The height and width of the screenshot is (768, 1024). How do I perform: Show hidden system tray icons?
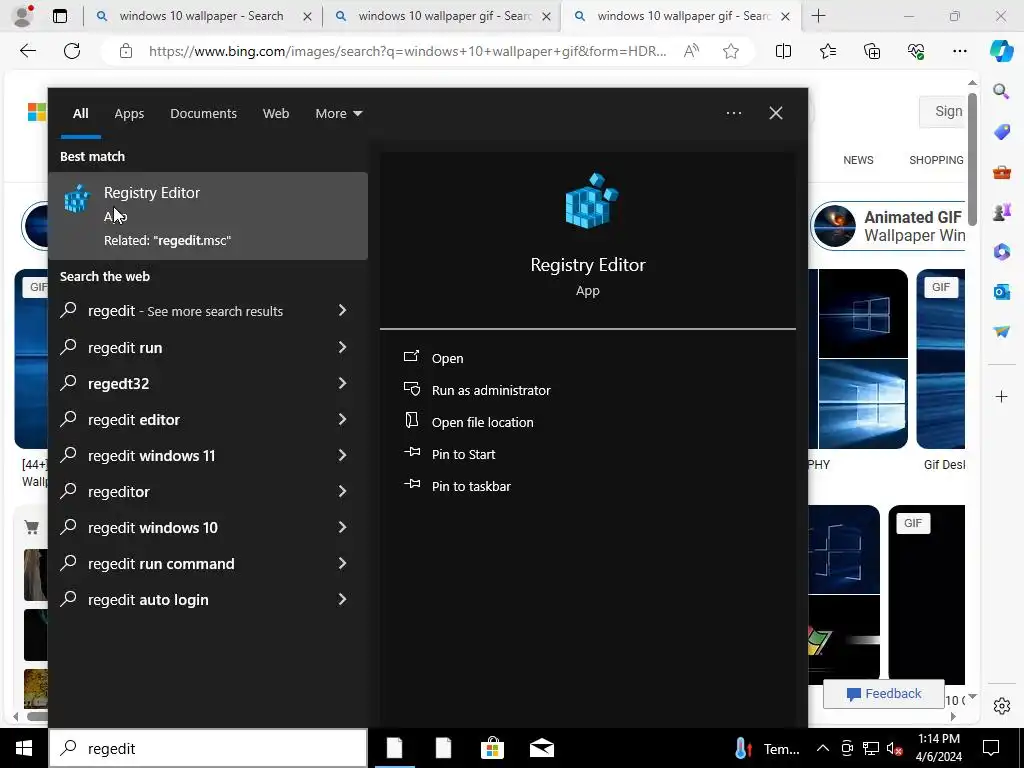(823, 748)
